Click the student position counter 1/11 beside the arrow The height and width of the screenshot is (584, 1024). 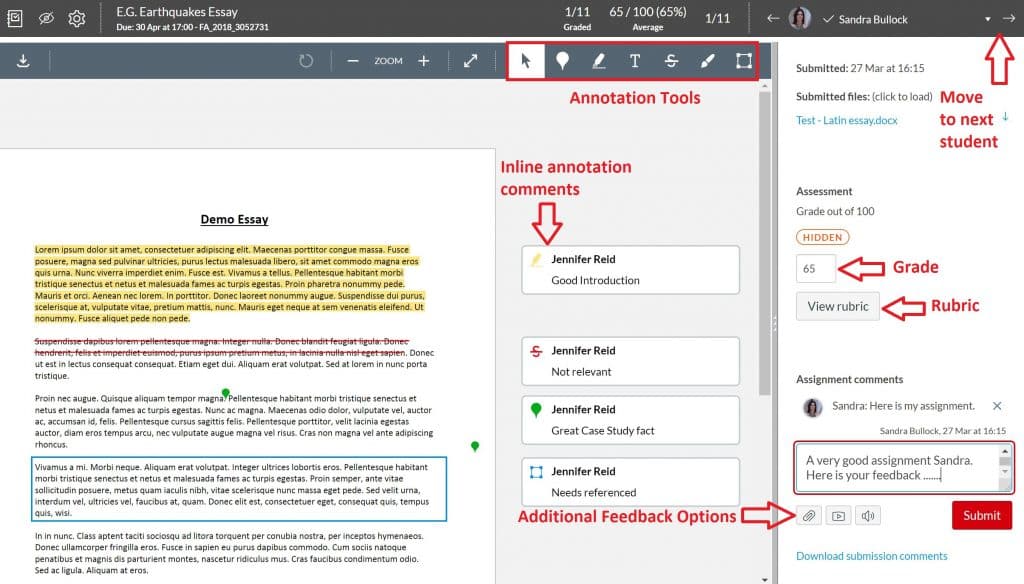(717, 18)
